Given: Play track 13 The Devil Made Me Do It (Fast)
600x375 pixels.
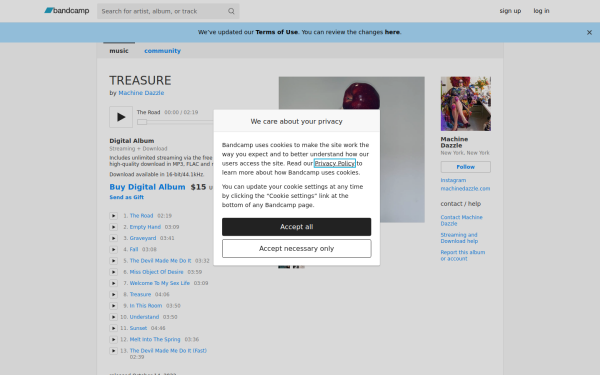Looking at the screenshot, I should (114, 351).
